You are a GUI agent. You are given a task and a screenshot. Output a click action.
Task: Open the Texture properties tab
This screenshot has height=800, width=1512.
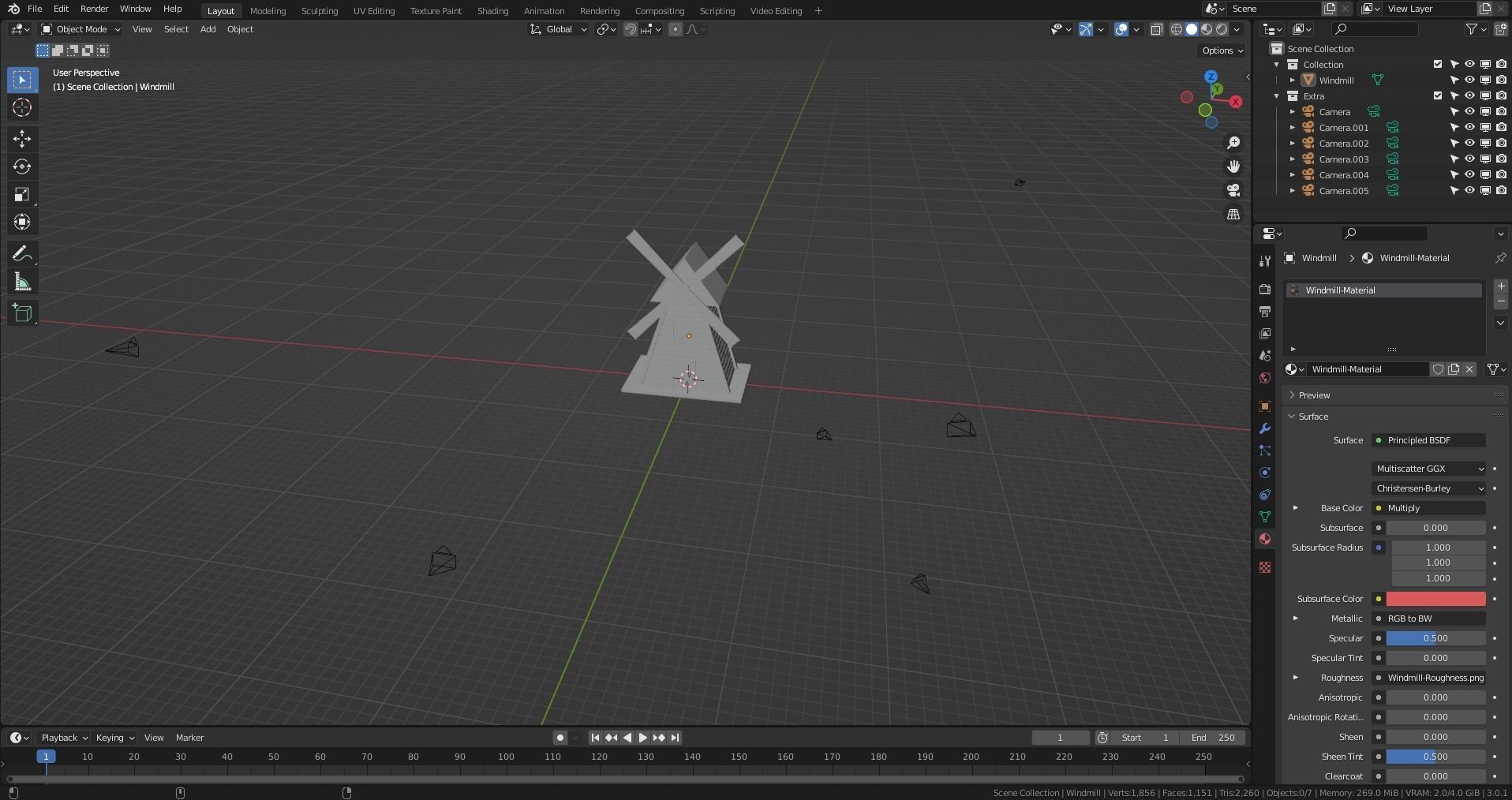pos(1265,567)
